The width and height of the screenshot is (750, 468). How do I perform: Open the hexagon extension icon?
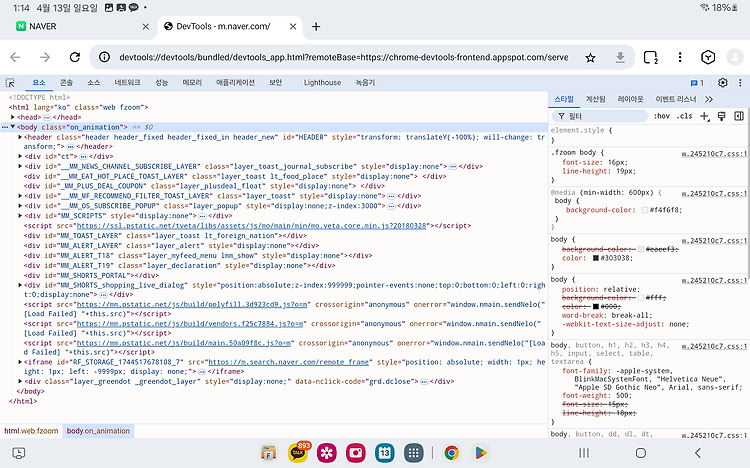[x=708, y=57]
